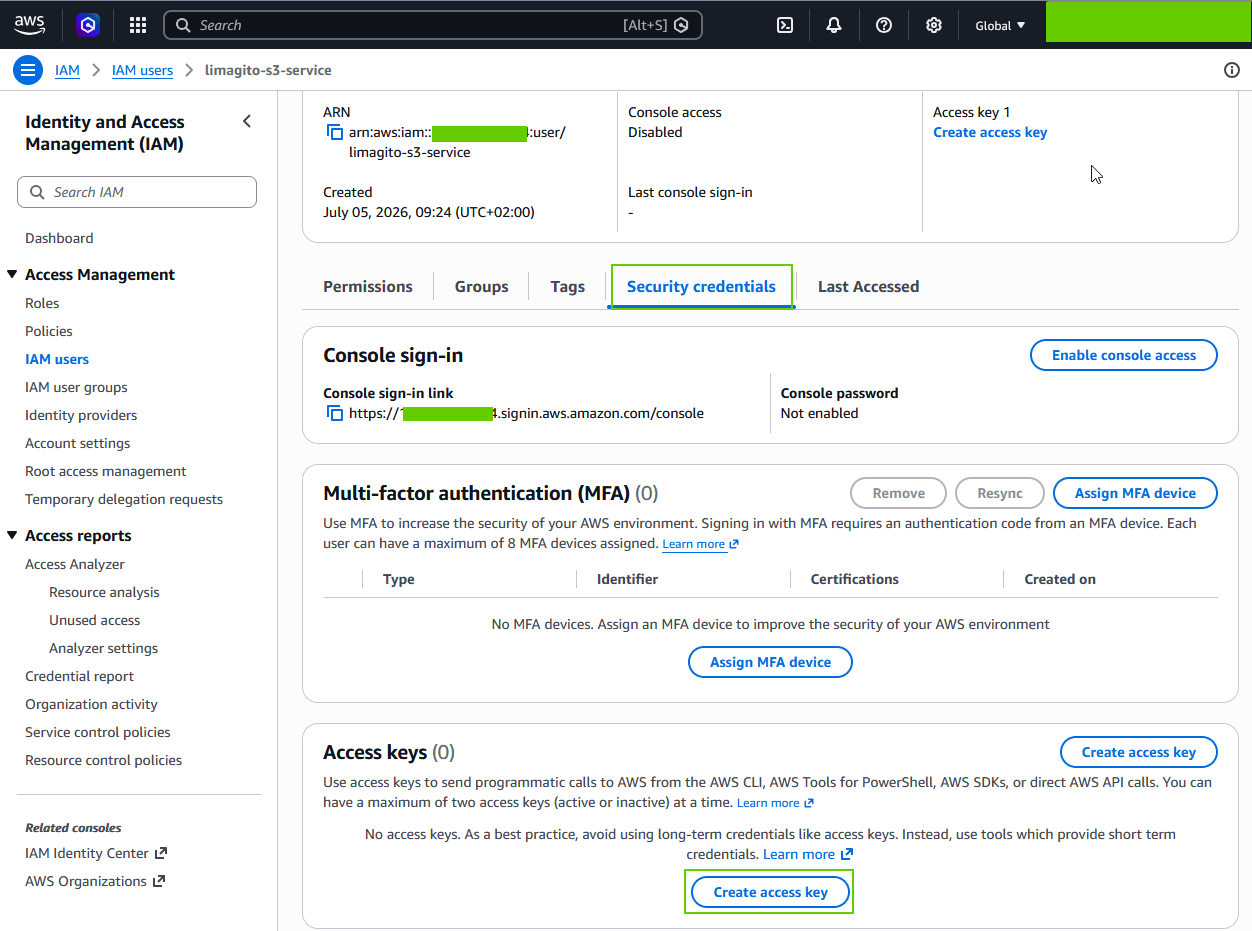Switch to the Last Accessed tab
The image size is (1252, 931).
[868, 286]
